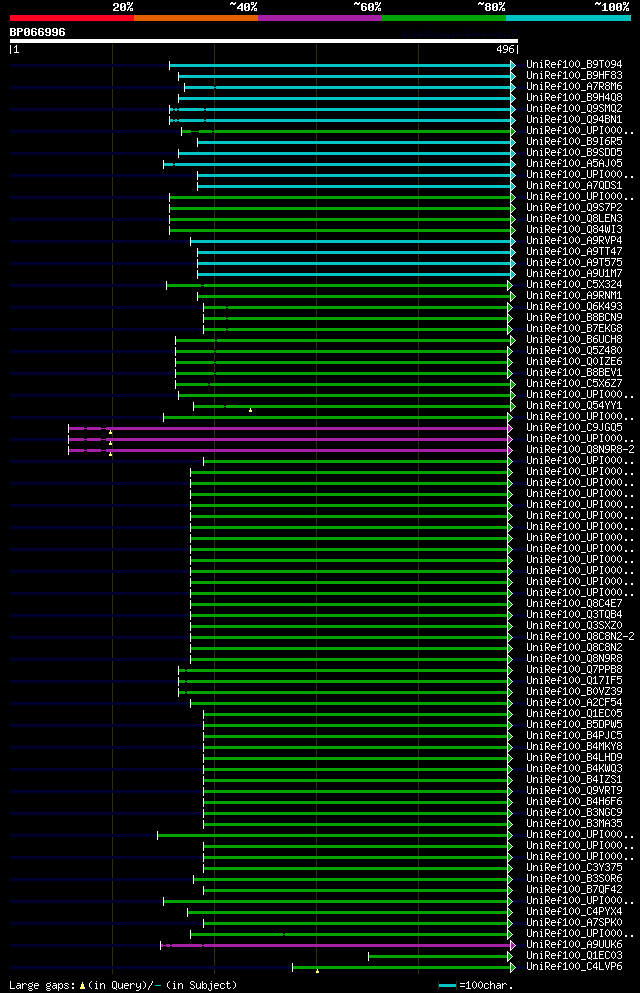Click the arrowhead ending the UniRef100_Q54YY1 alignment
Screen dimensions: 640x993
pos(513,406)
